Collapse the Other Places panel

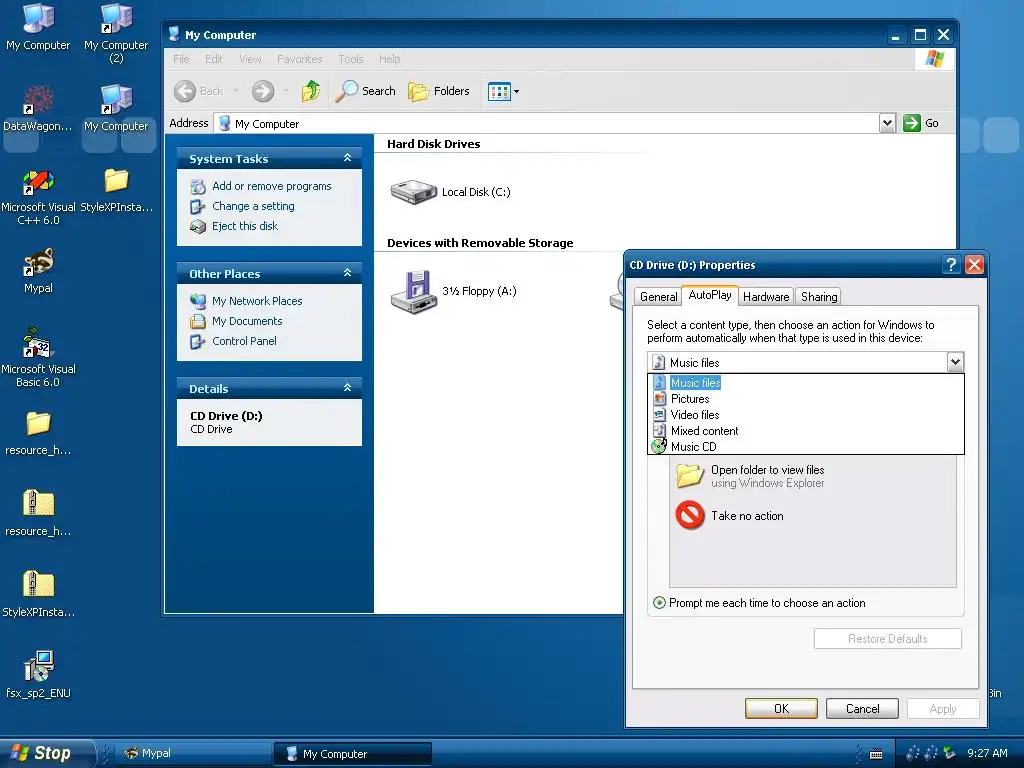[347, 273]
